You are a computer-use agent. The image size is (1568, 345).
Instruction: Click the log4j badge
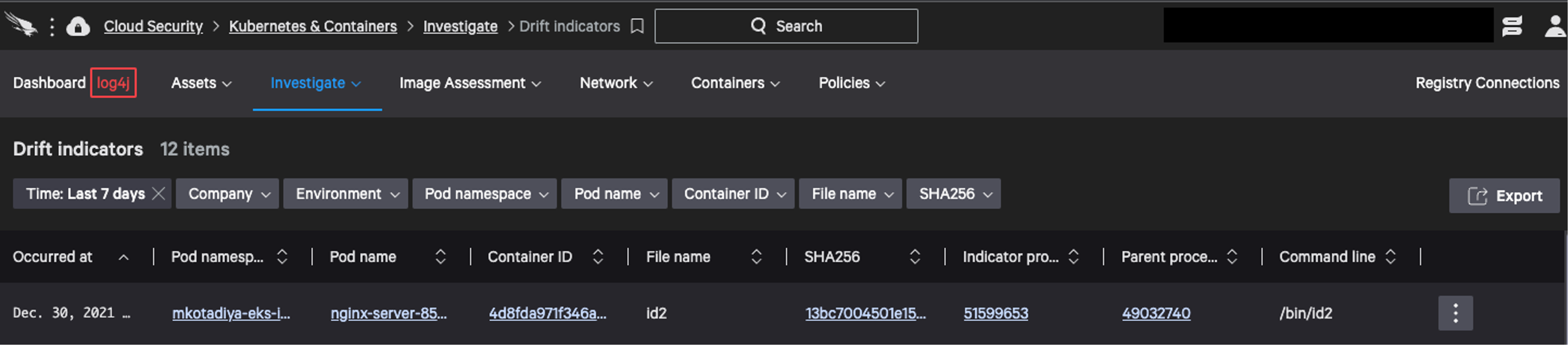113,83
